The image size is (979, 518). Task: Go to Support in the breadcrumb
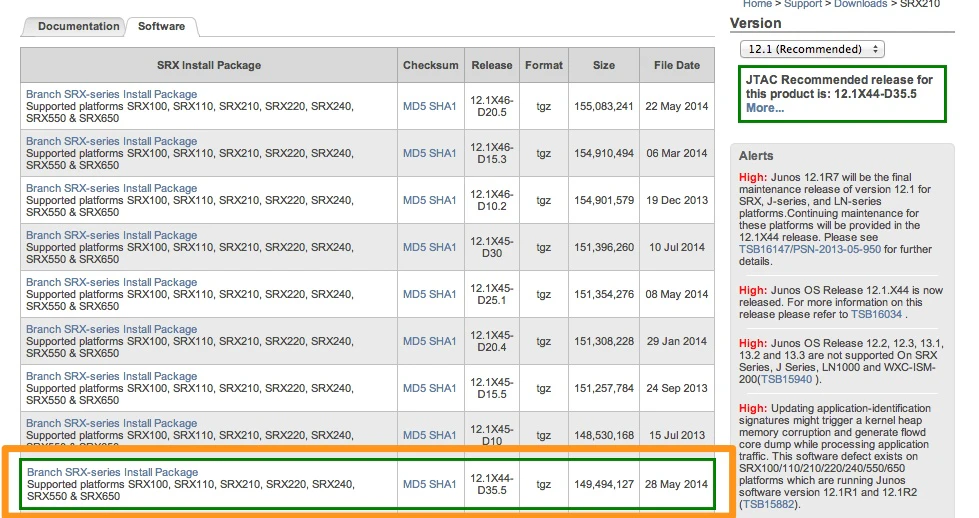pos(803,4)
